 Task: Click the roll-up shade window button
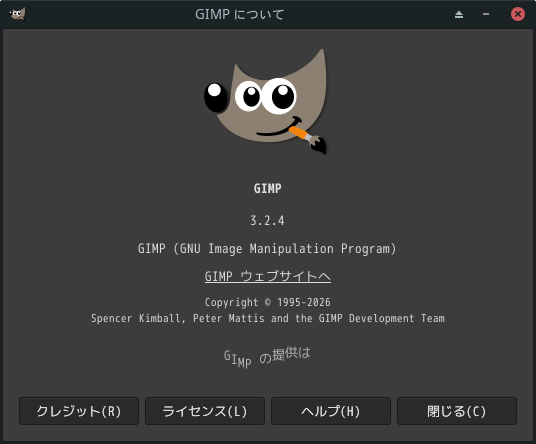coord(459,14)
